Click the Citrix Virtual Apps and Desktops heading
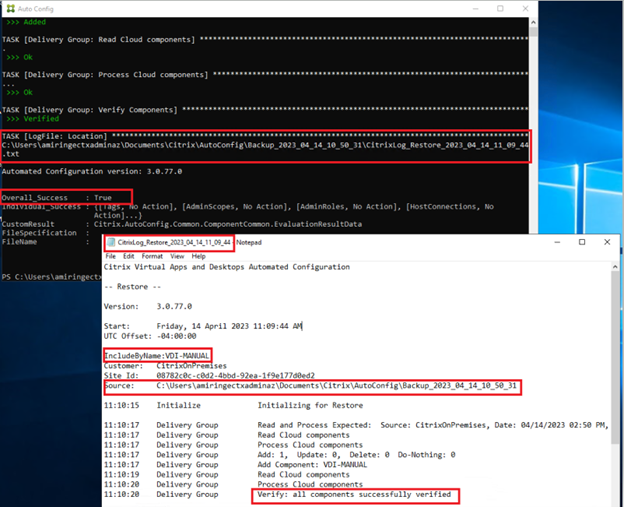 [227, 267]
